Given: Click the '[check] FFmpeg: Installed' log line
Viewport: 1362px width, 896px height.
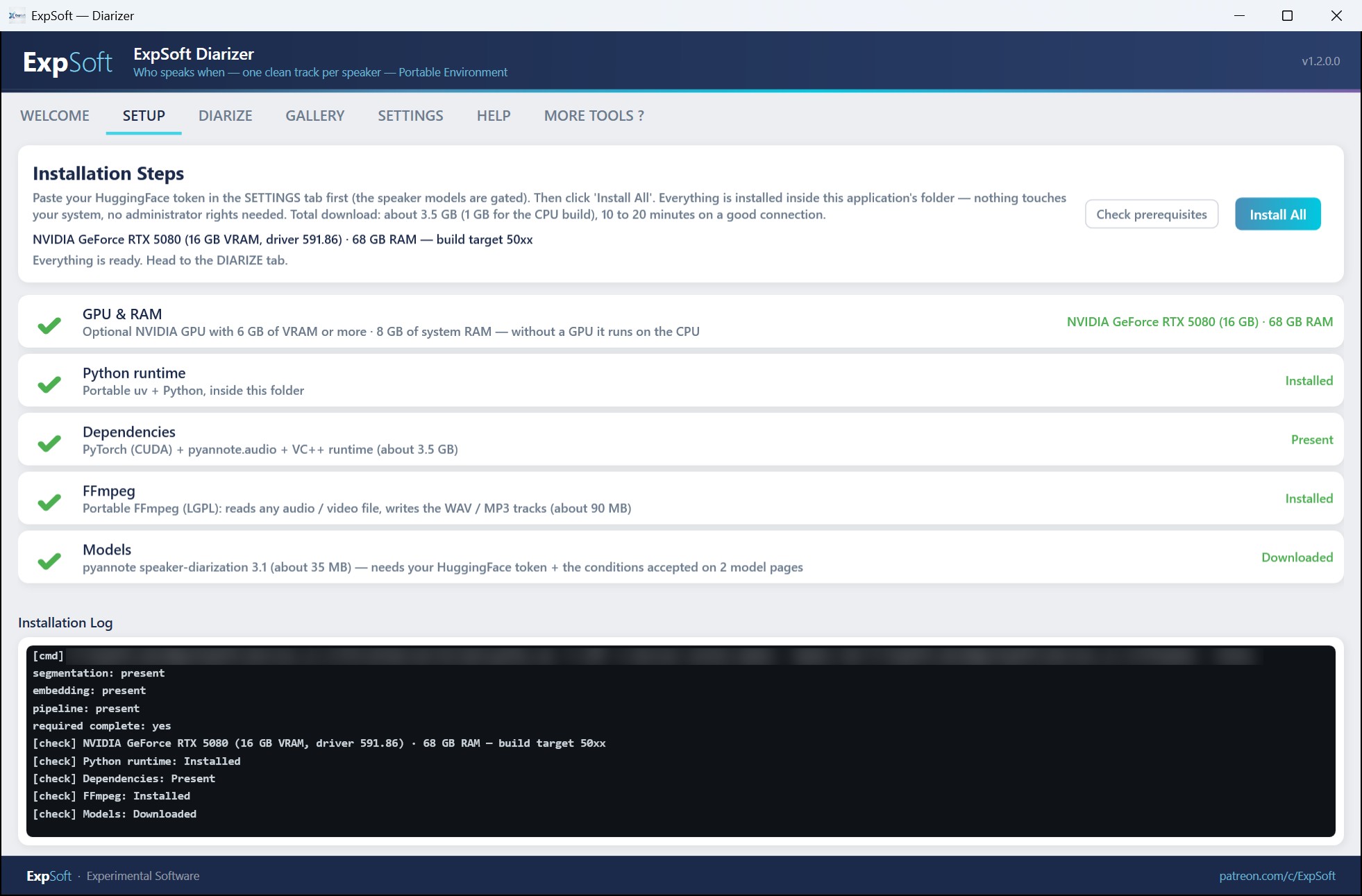Looking at the screenshot, I should (111, 796).
